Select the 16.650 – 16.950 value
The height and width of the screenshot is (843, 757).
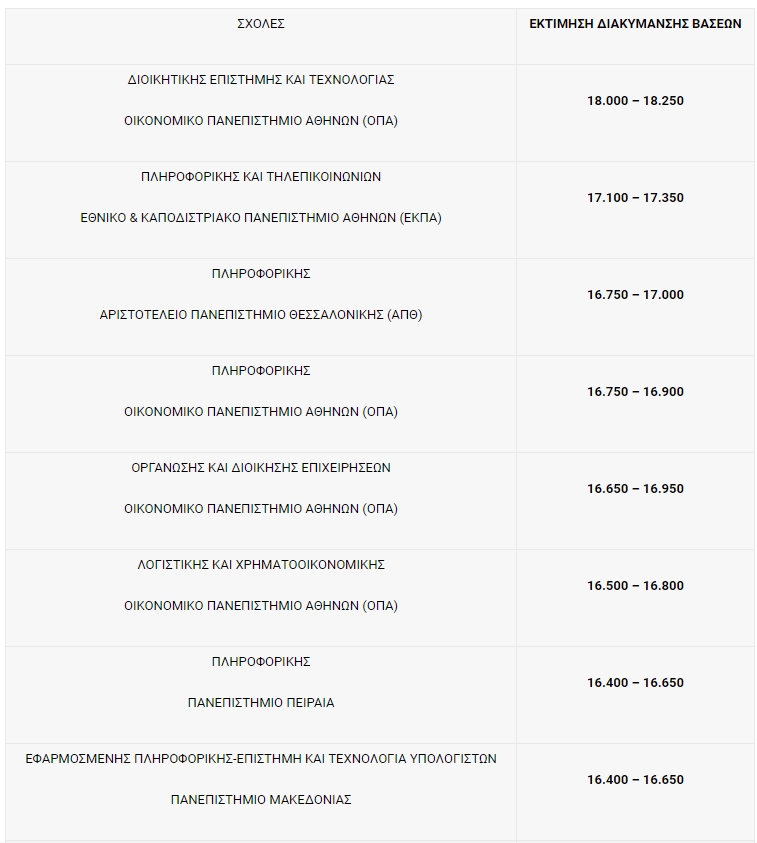point(635,489)
